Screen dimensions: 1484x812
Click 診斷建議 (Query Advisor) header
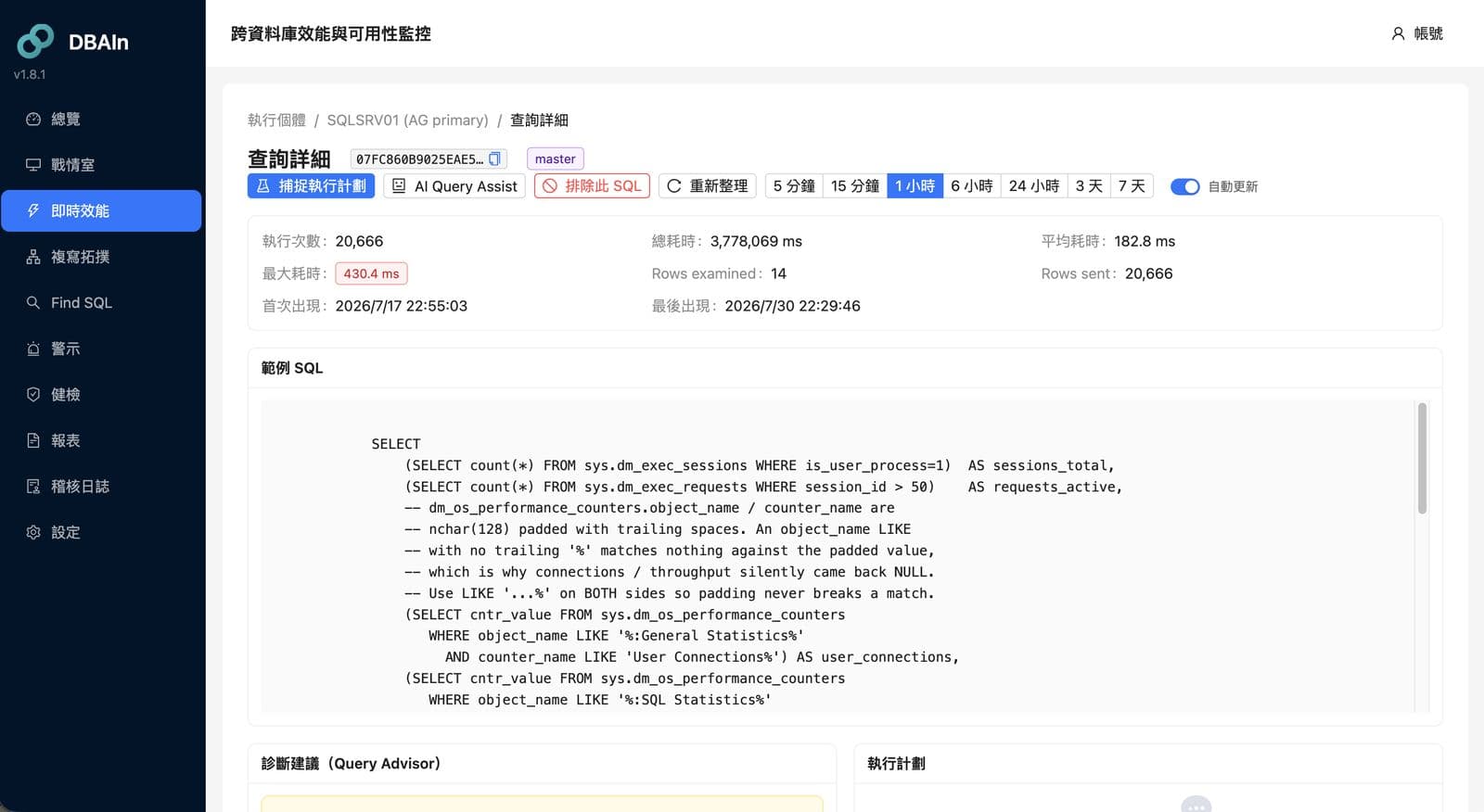(351, 763)
